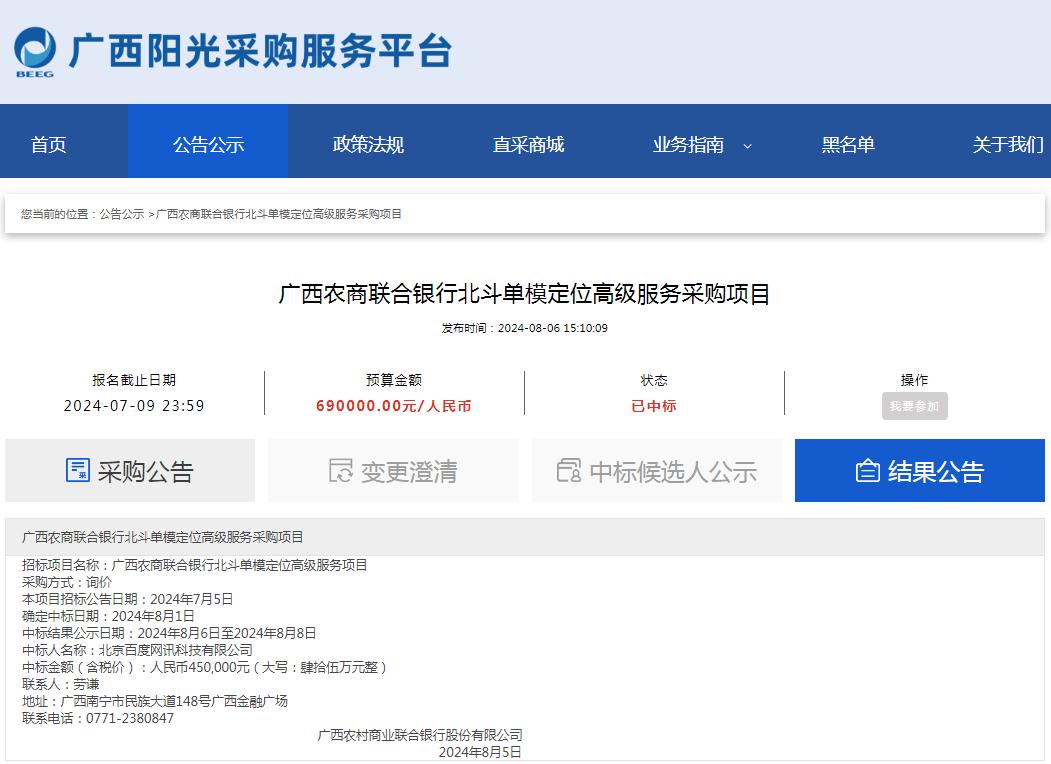
Task: Select status text 已中标
Action: pyautogui.click(x=654, y=406)
